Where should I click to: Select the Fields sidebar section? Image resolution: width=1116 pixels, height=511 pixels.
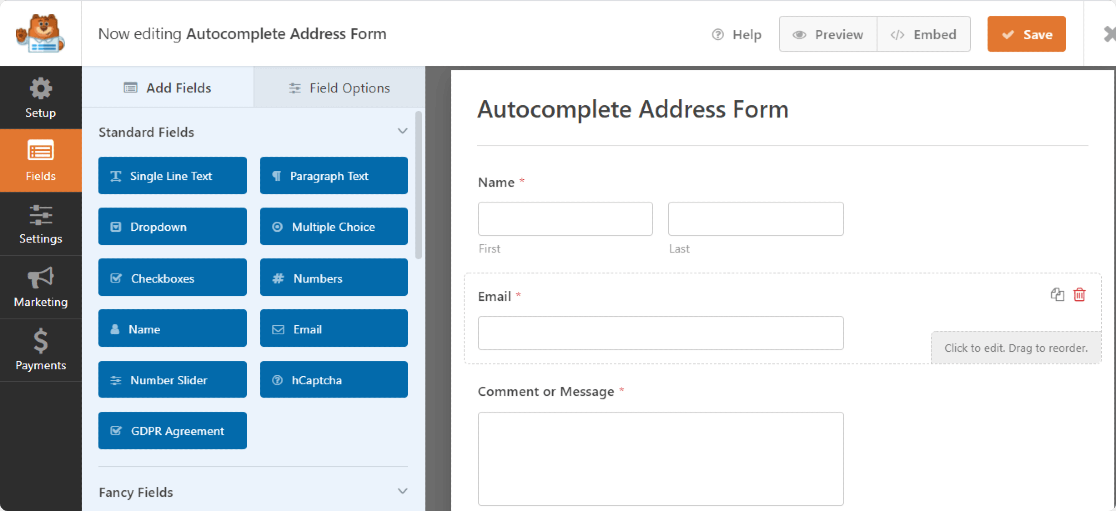41,161
